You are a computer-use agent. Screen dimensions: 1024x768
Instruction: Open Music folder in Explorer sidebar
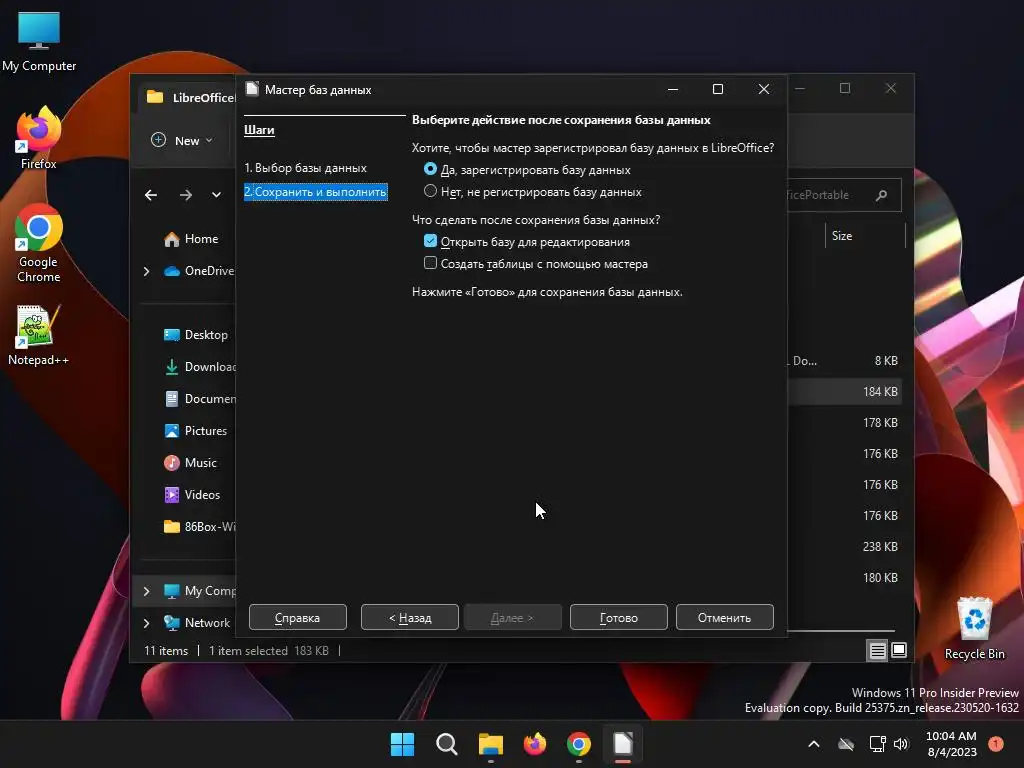[x=190, y=463]
